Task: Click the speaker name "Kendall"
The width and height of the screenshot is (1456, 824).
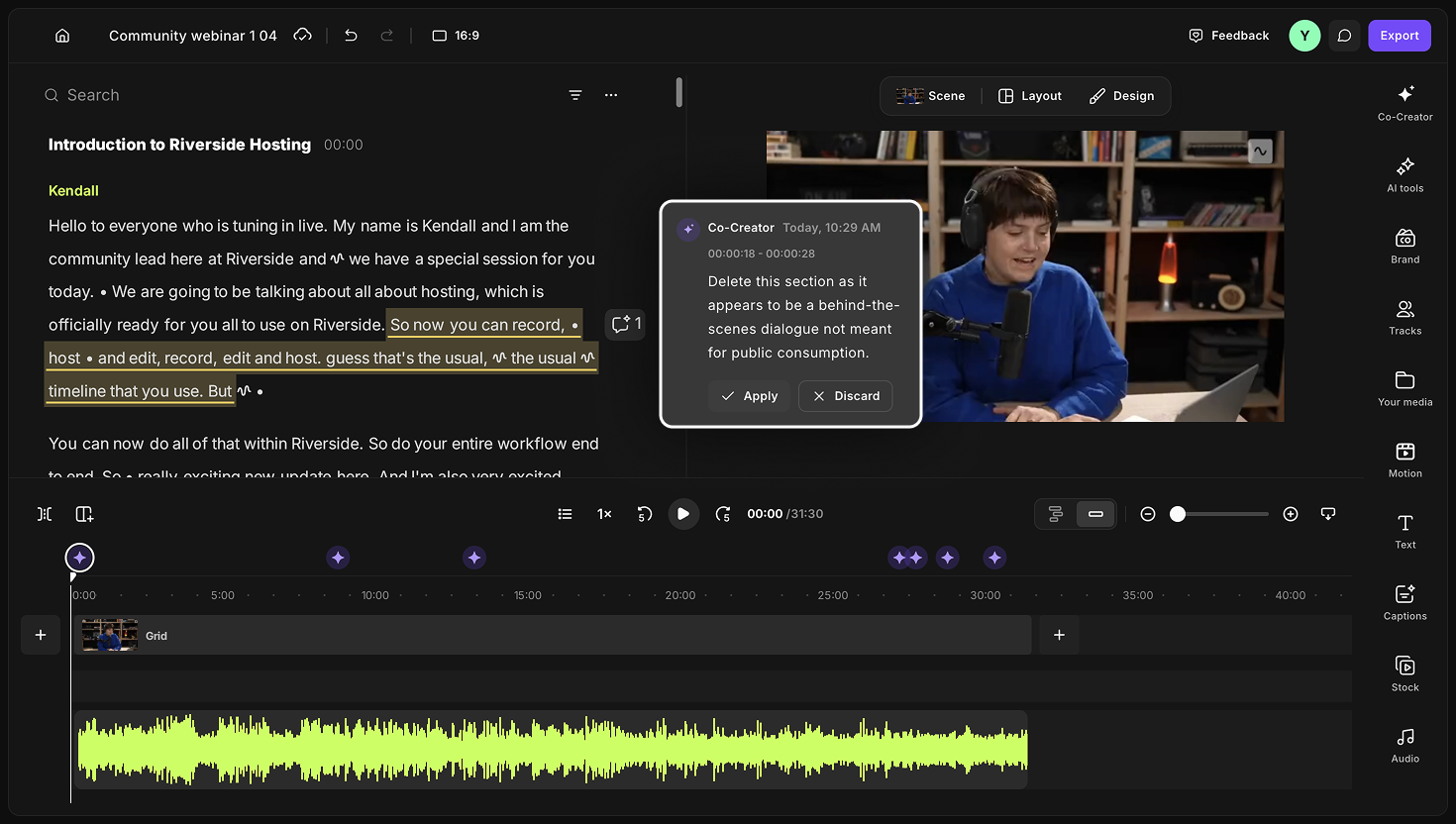Action: point(73,190)
